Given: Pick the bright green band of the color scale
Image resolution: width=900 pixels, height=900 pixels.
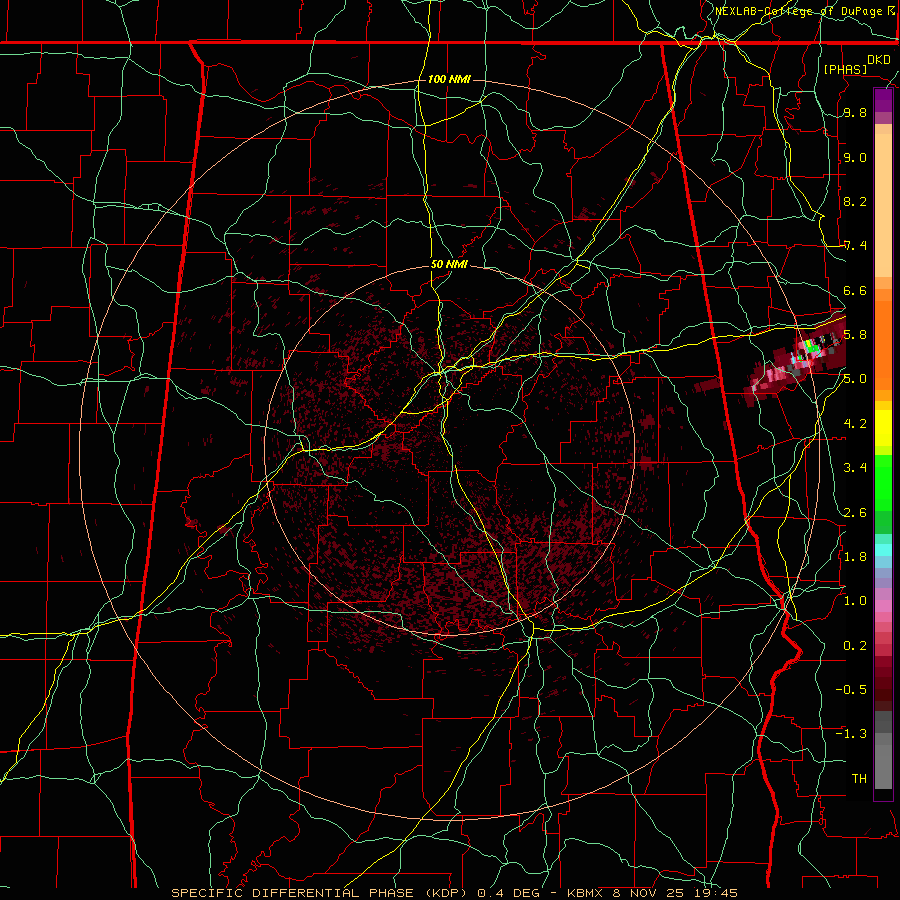Looking at the screenshot, I should (x=883, y=482).
